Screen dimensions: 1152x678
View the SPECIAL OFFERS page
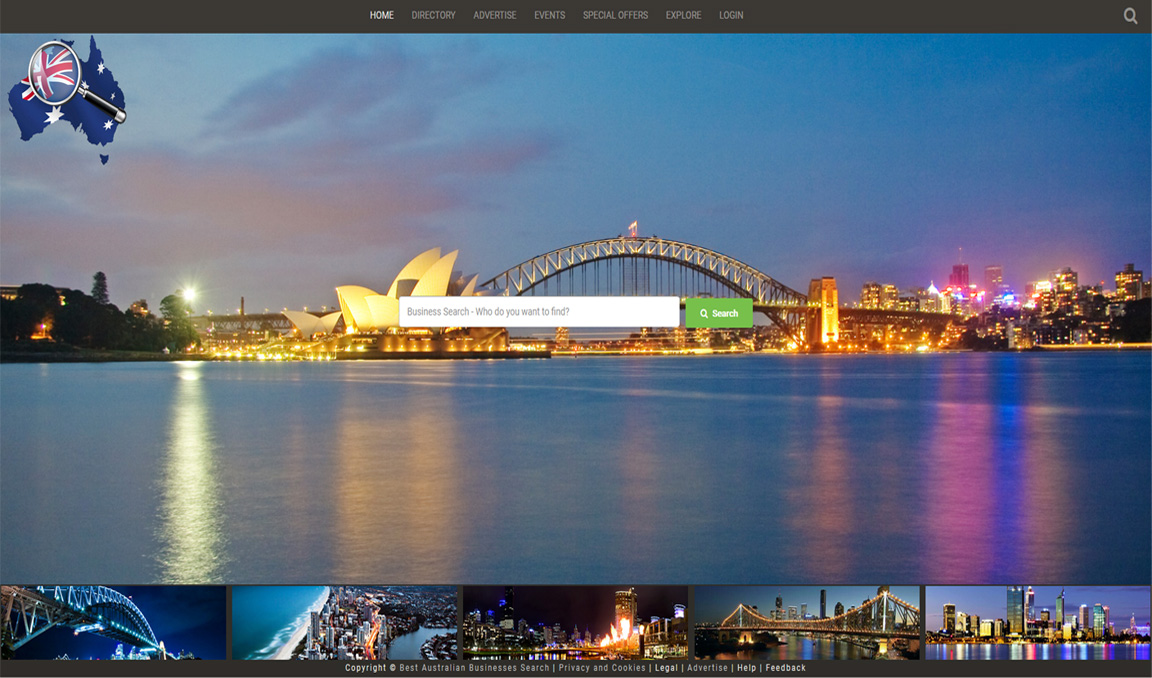tap(614, 15)
